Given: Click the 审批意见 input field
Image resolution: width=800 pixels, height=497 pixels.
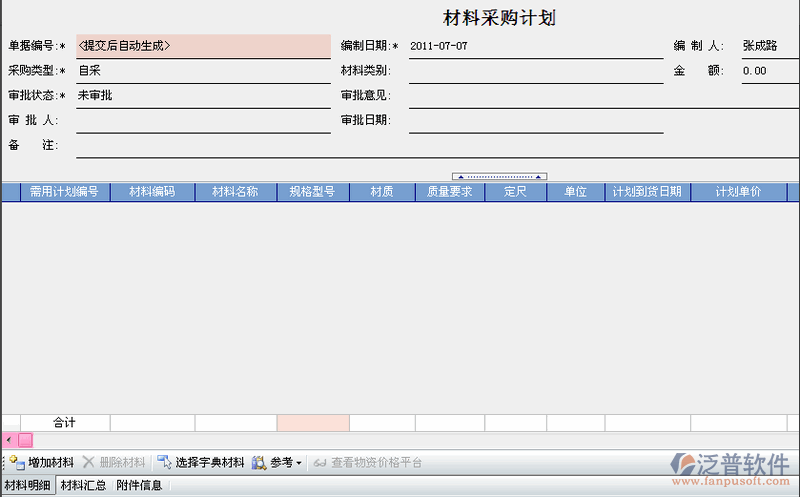Looking at the screenshot, I should tap(604, 95).
